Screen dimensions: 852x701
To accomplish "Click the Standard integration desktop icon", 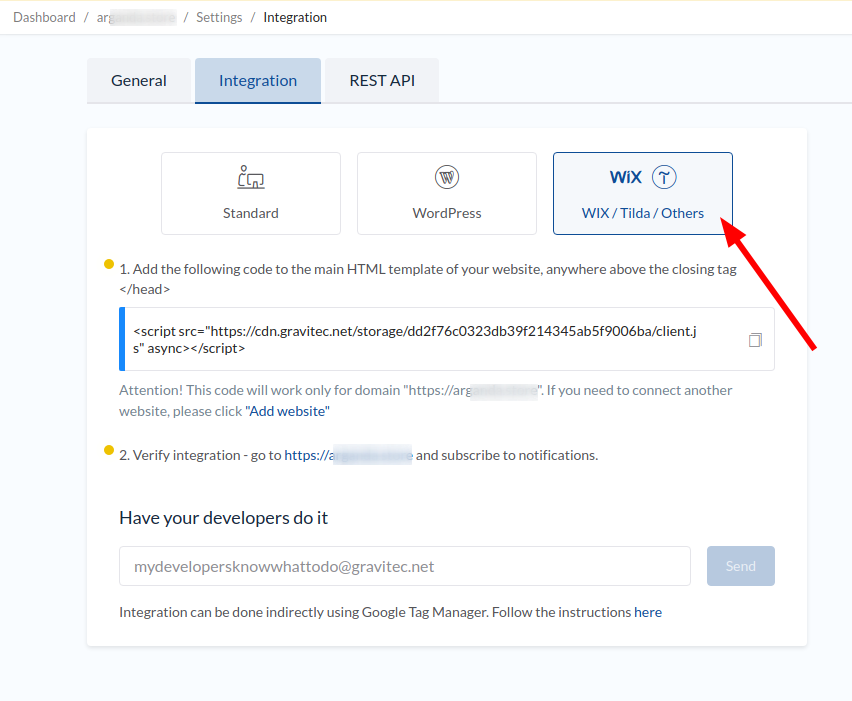I will [250, 177].
